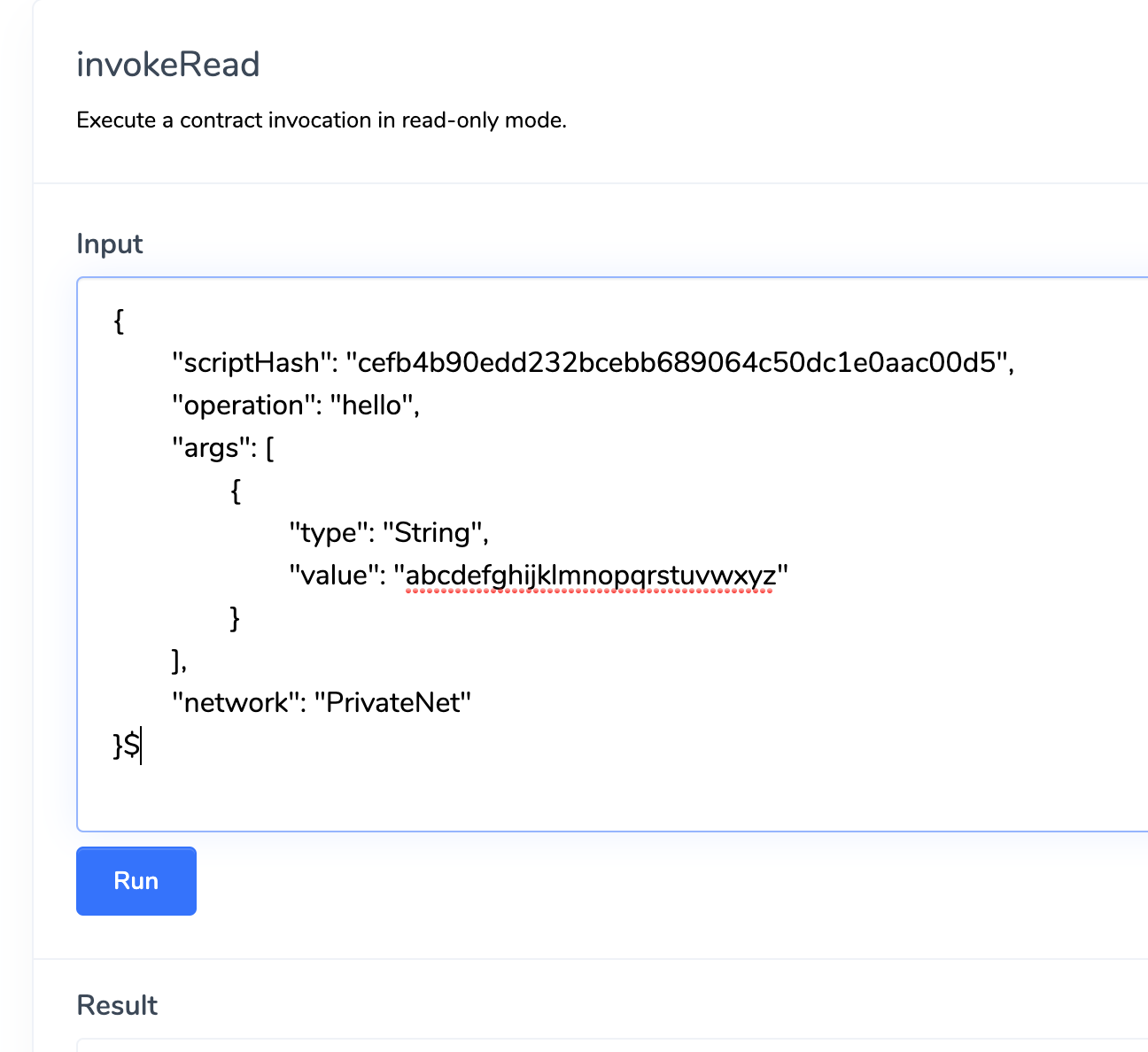Place the cursor on the "String" type value
The height and width of the screenshot is (1052, 1148).
432,533
